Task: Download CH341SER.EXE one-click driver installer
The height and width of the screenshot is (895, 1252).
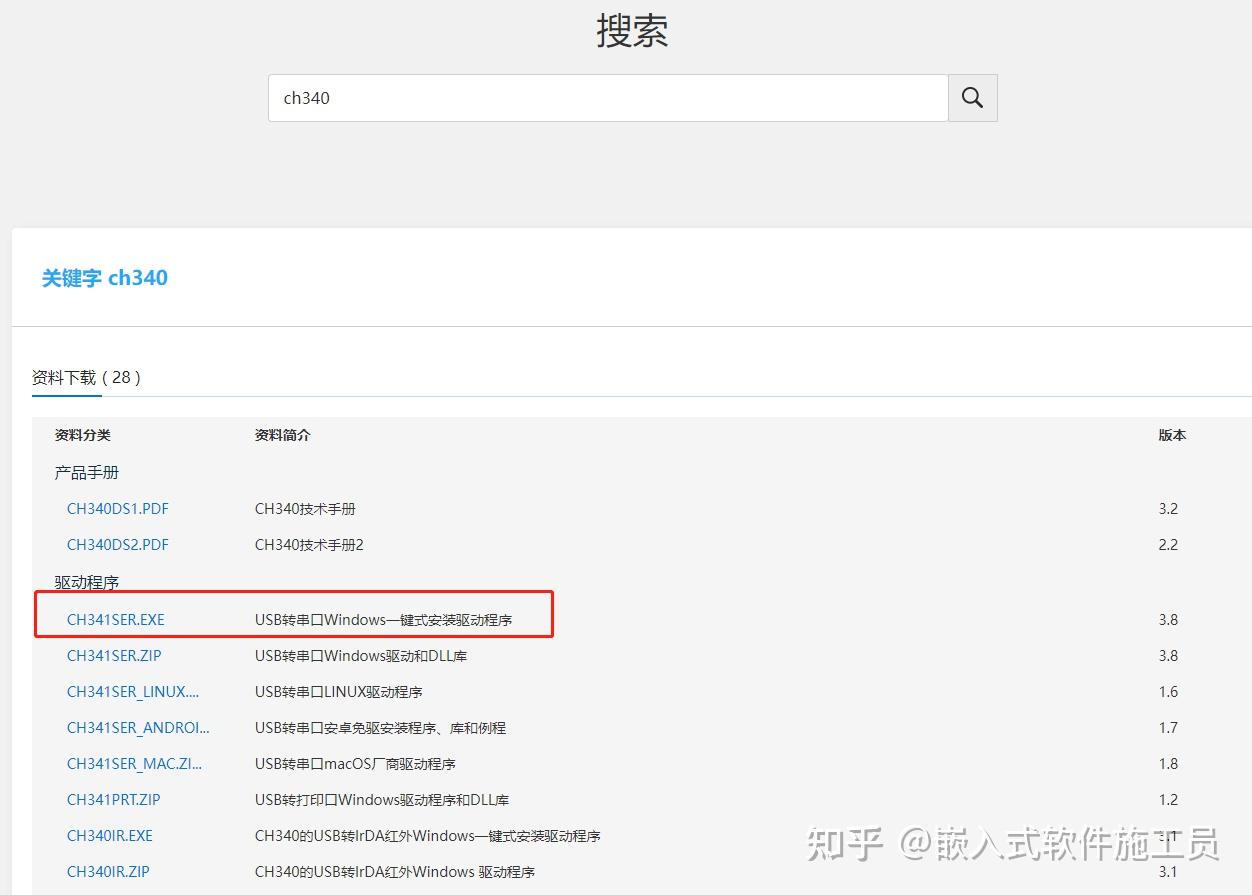Action: click(x=114, y=619)
